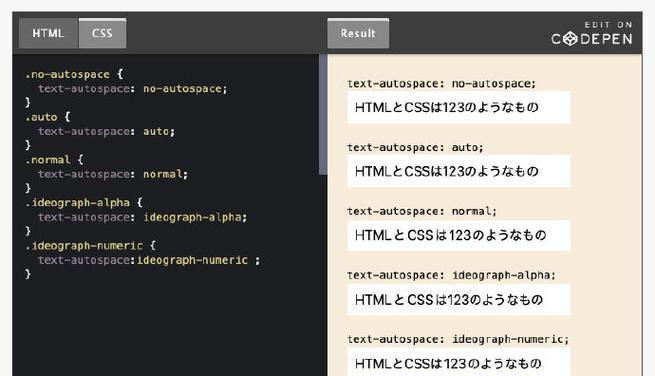The width and height of the screenshot is (655, 376).
Task: Click result label text-autospace: no-autospace;
Action: pyautogui.click(x=442, y=84)
